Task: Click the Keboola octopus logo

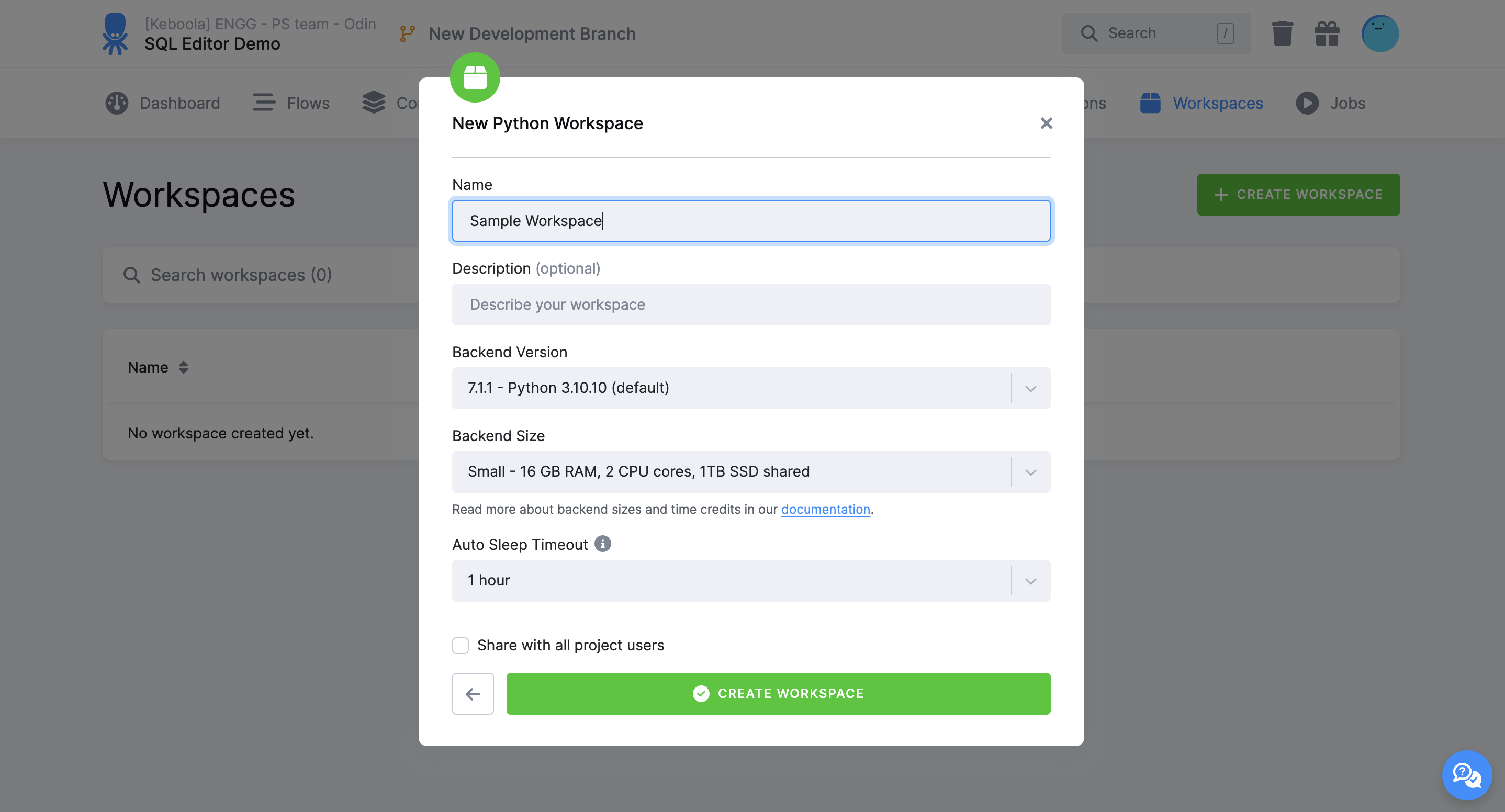Action: [115, 33]
